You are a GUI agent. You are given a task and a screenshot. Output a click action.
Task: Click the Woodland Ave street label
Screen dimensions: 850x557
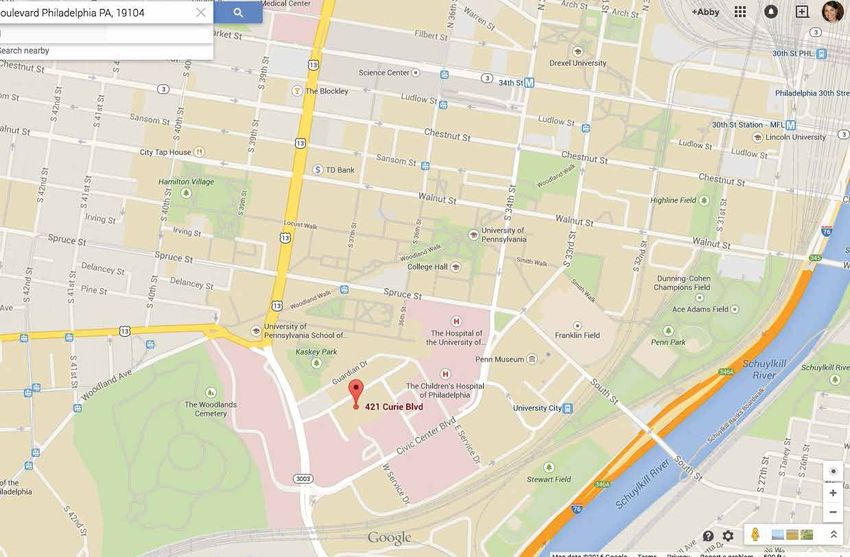point(107,385)
